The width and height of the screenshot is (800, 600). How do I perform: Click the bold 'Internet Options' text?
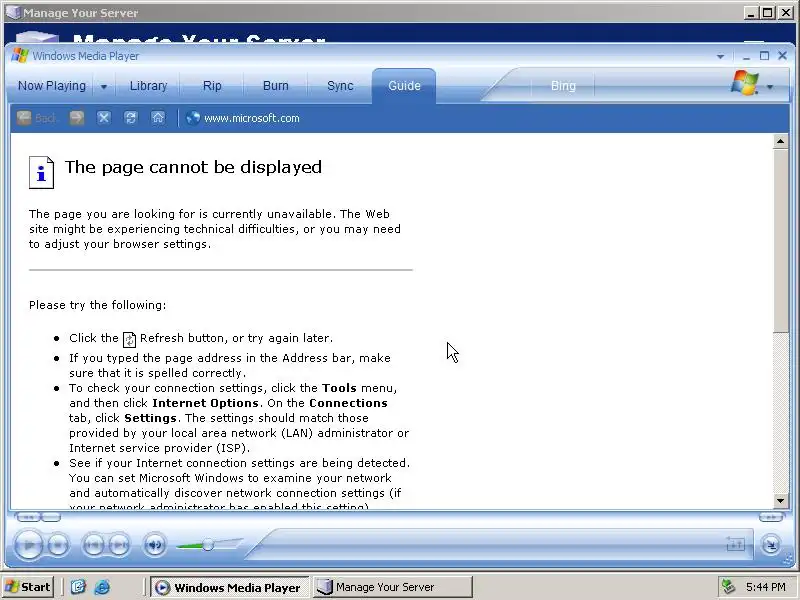205,403
